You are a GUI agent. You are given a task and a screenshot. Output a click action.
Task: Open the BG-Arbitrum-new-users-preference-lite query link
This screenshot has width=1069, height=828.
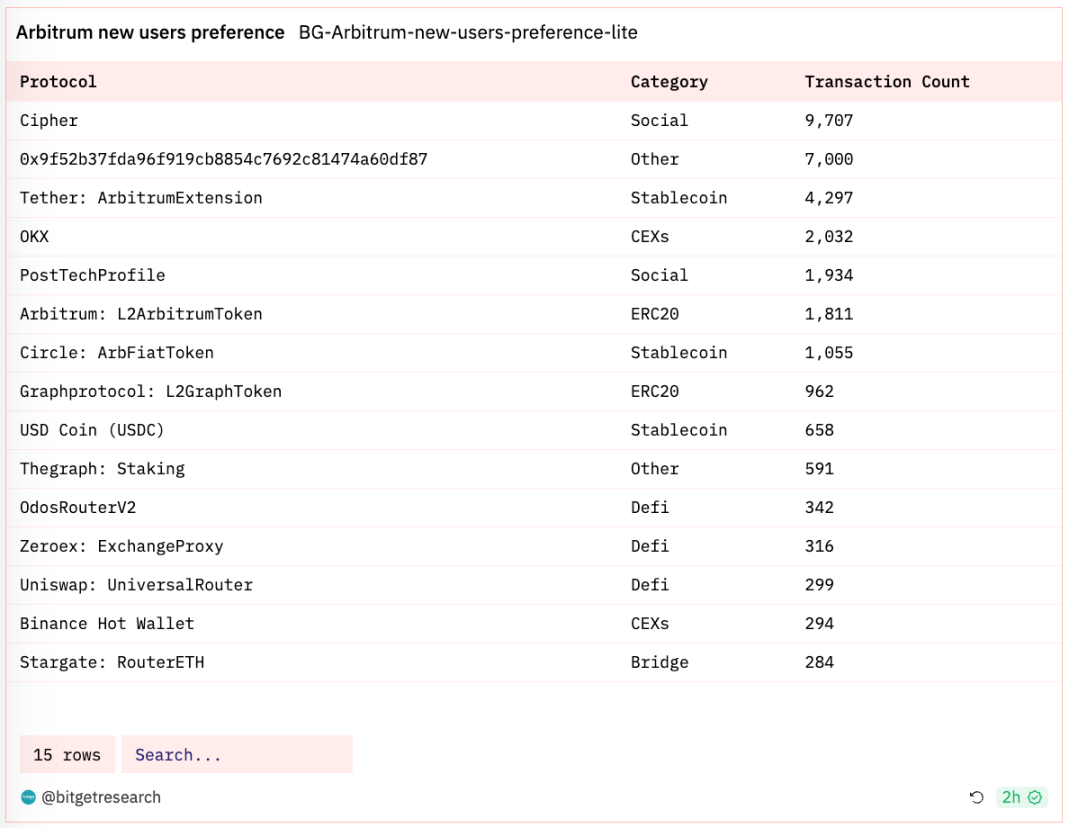tap(468, 33)
